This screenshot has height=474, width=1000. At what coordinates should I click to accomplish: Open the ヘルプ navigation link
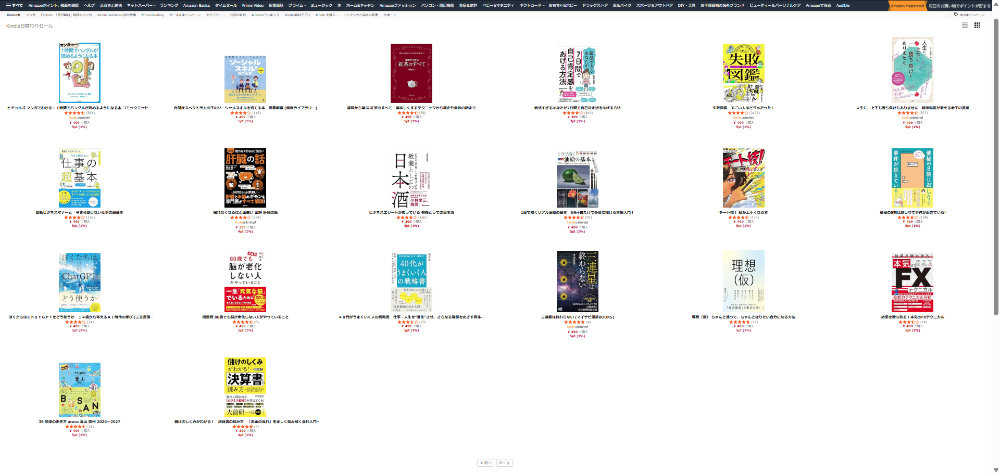tap(89, 5)
